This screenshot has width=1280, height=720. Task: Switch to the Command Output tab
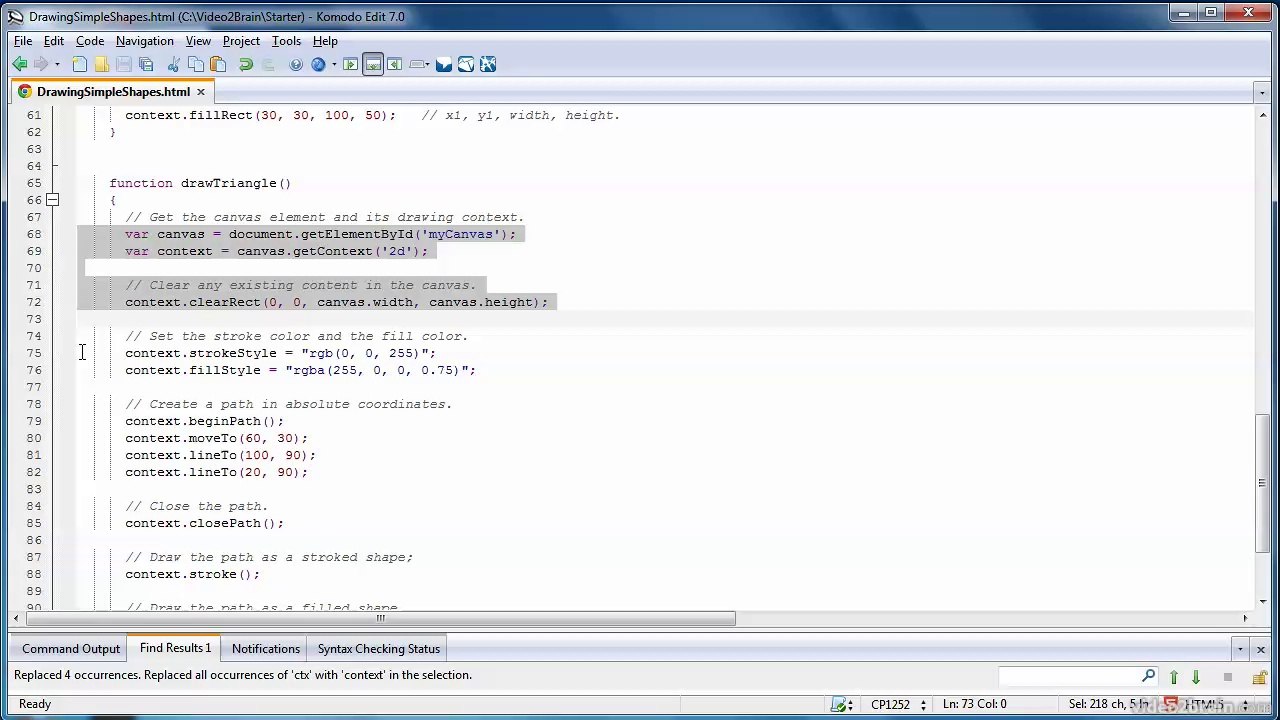(71, 649)
